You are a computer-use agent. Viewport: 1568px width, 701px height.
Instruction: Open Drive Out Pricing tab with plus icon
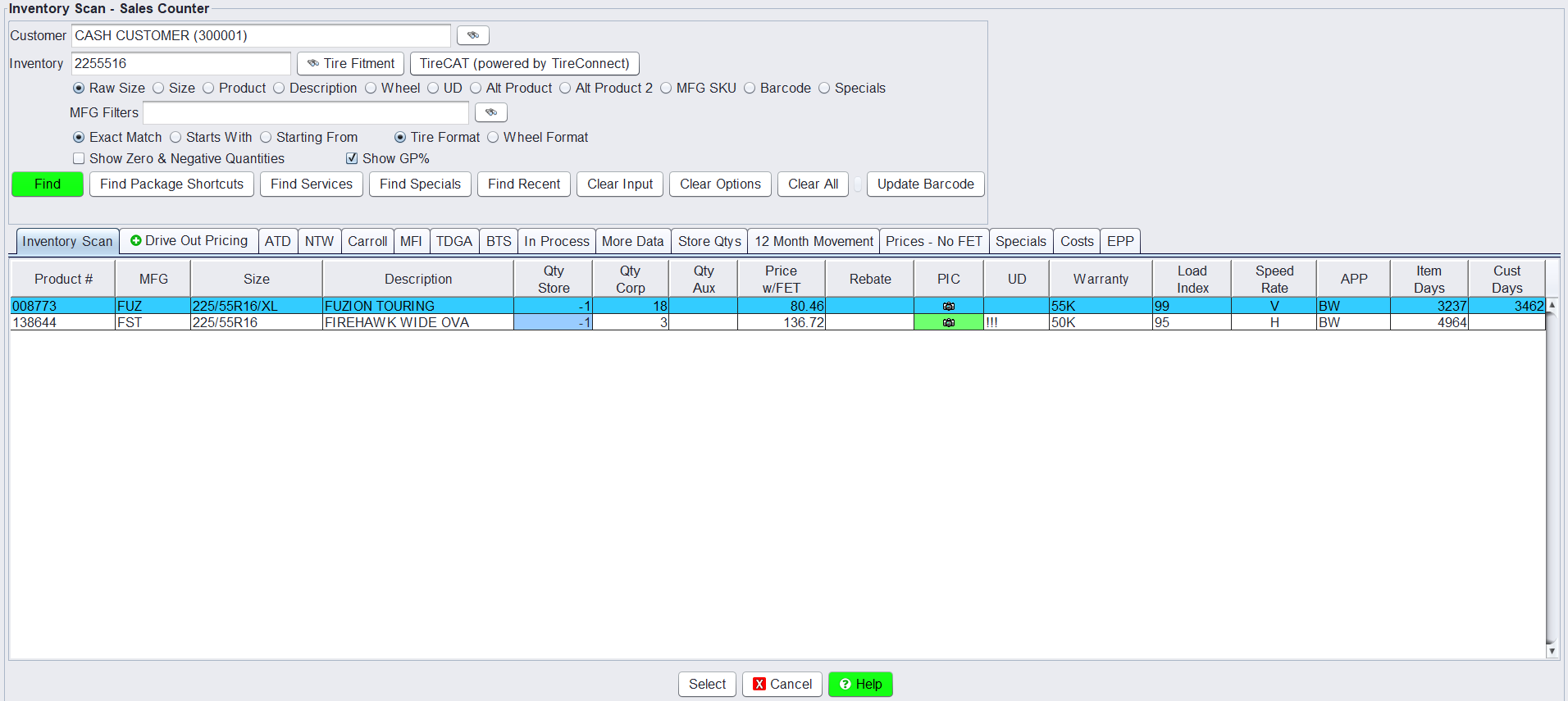[x=189, y=241]
